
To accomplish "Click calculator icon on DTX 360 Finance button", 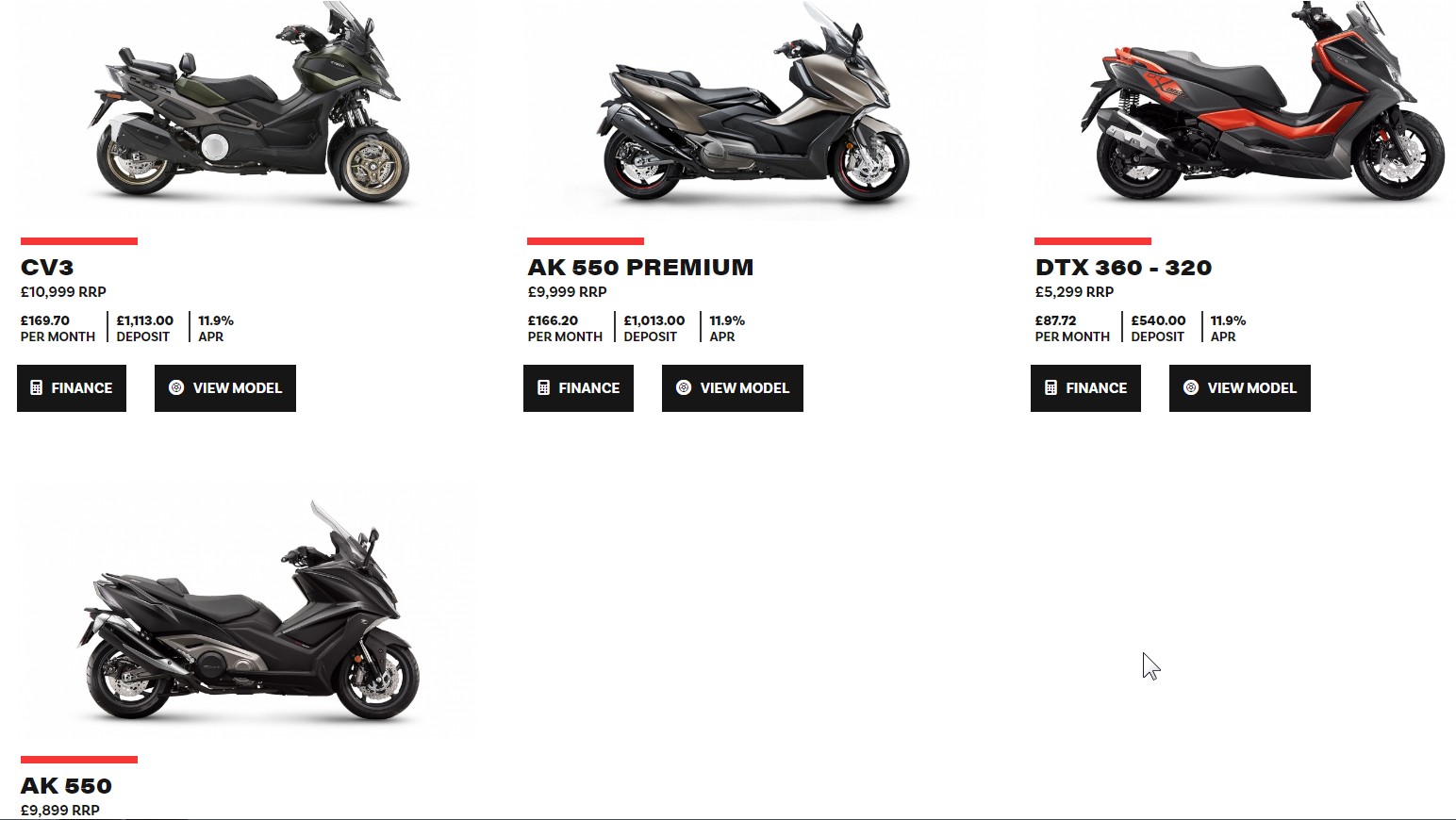I will point(1051,387).
